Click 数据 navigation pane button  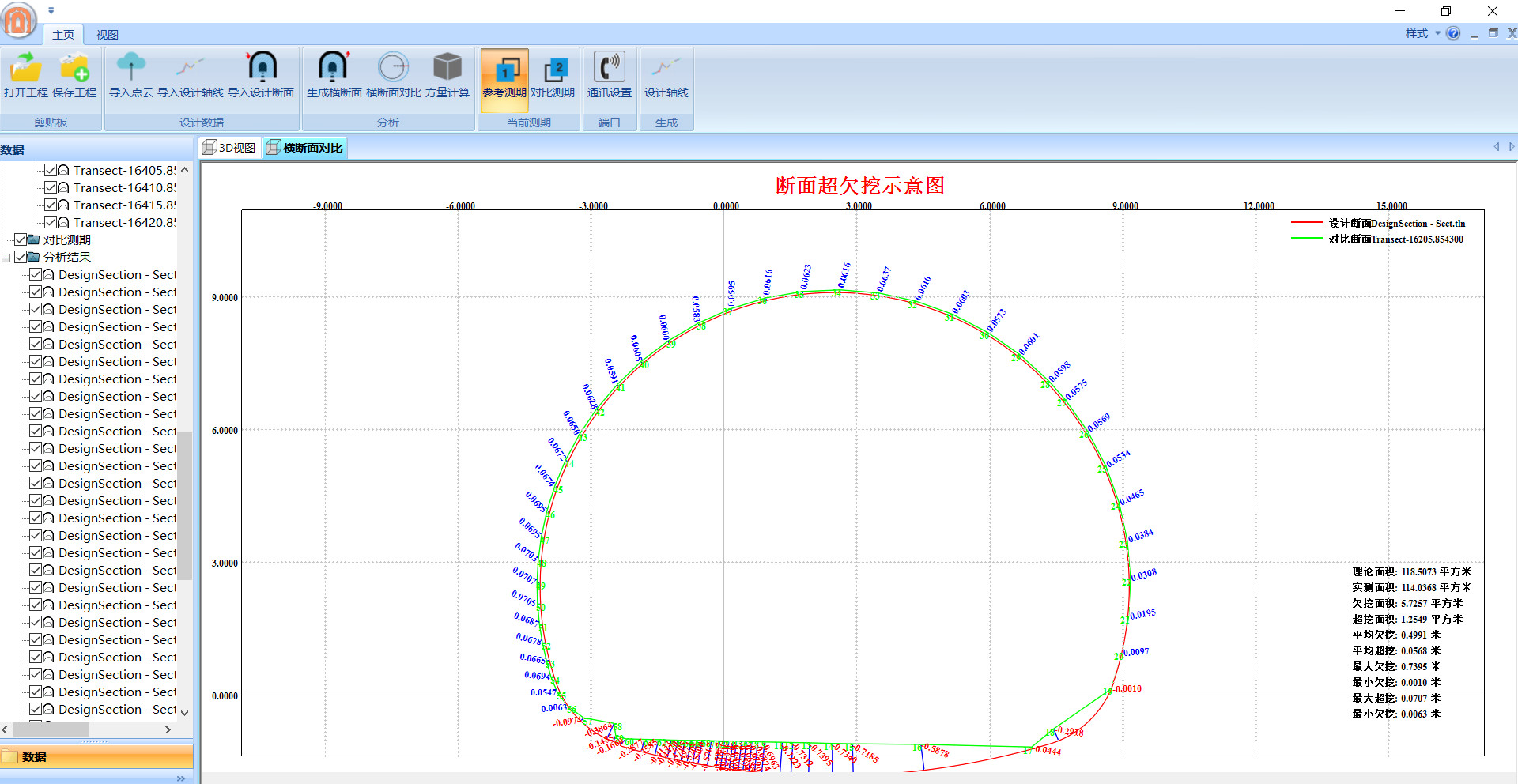[96, 757]
